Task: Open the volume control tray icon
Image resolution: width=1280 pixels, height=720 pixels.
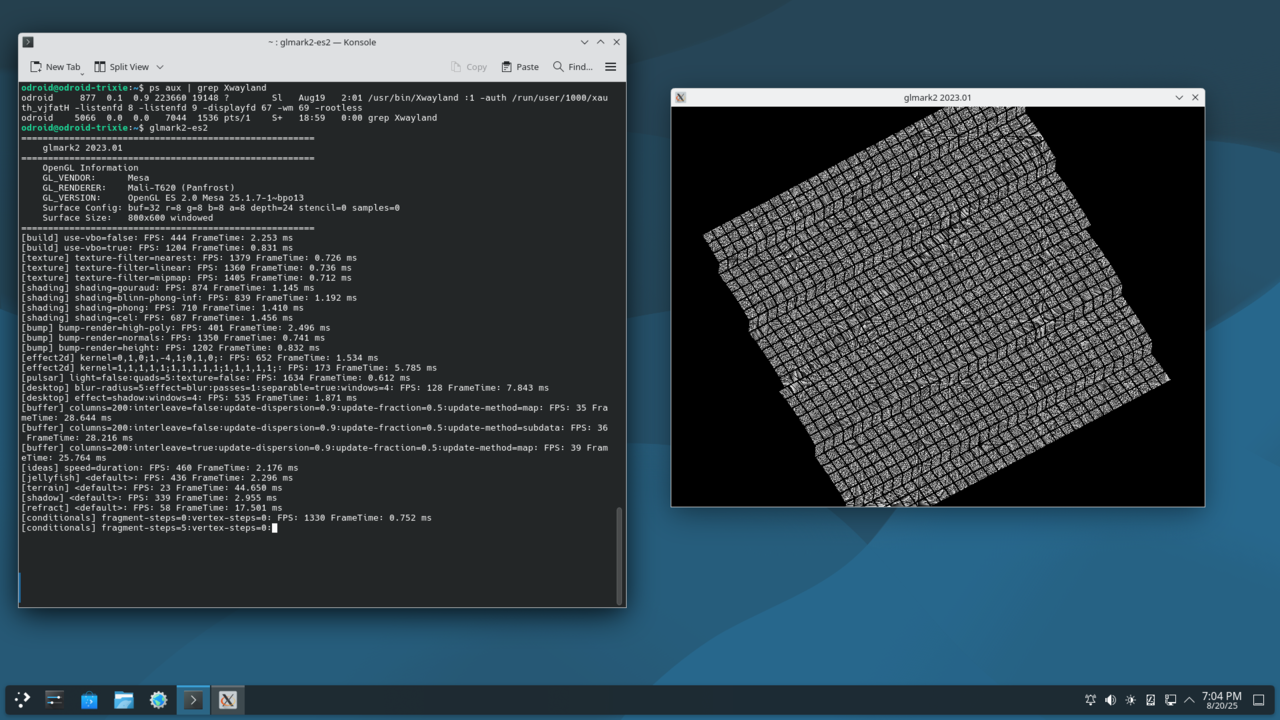Action: (x=1110, y=700)
